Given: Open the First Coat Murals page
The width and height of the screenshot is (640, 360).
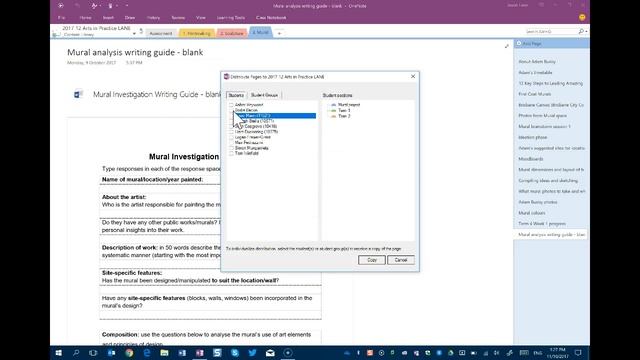Looking at the screenshot, I should click(535, 94).
